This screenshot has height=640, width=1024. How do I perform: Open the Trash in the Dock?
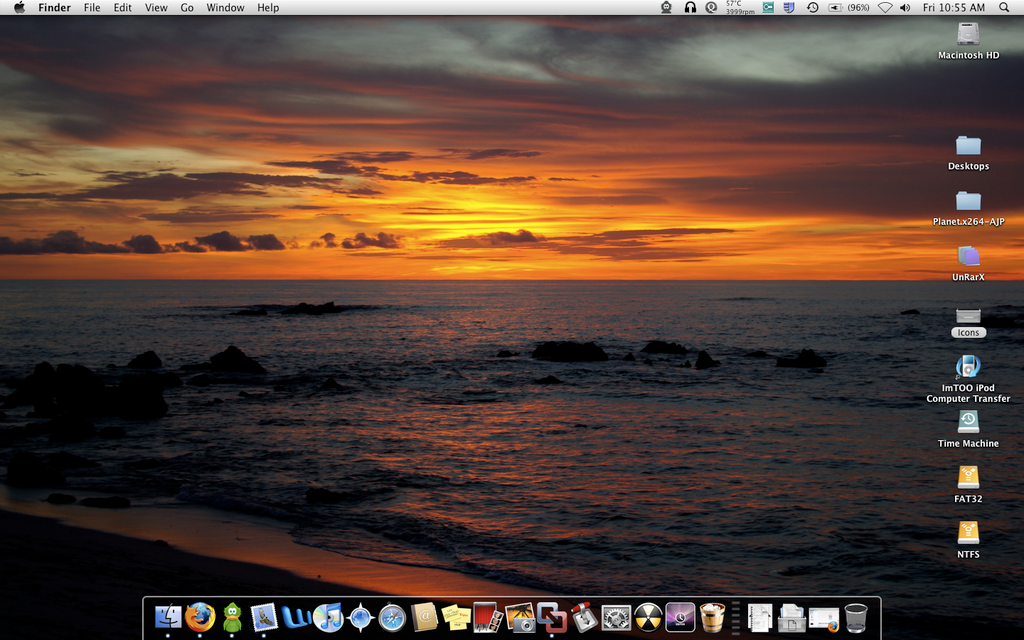[x=856, y=618]
